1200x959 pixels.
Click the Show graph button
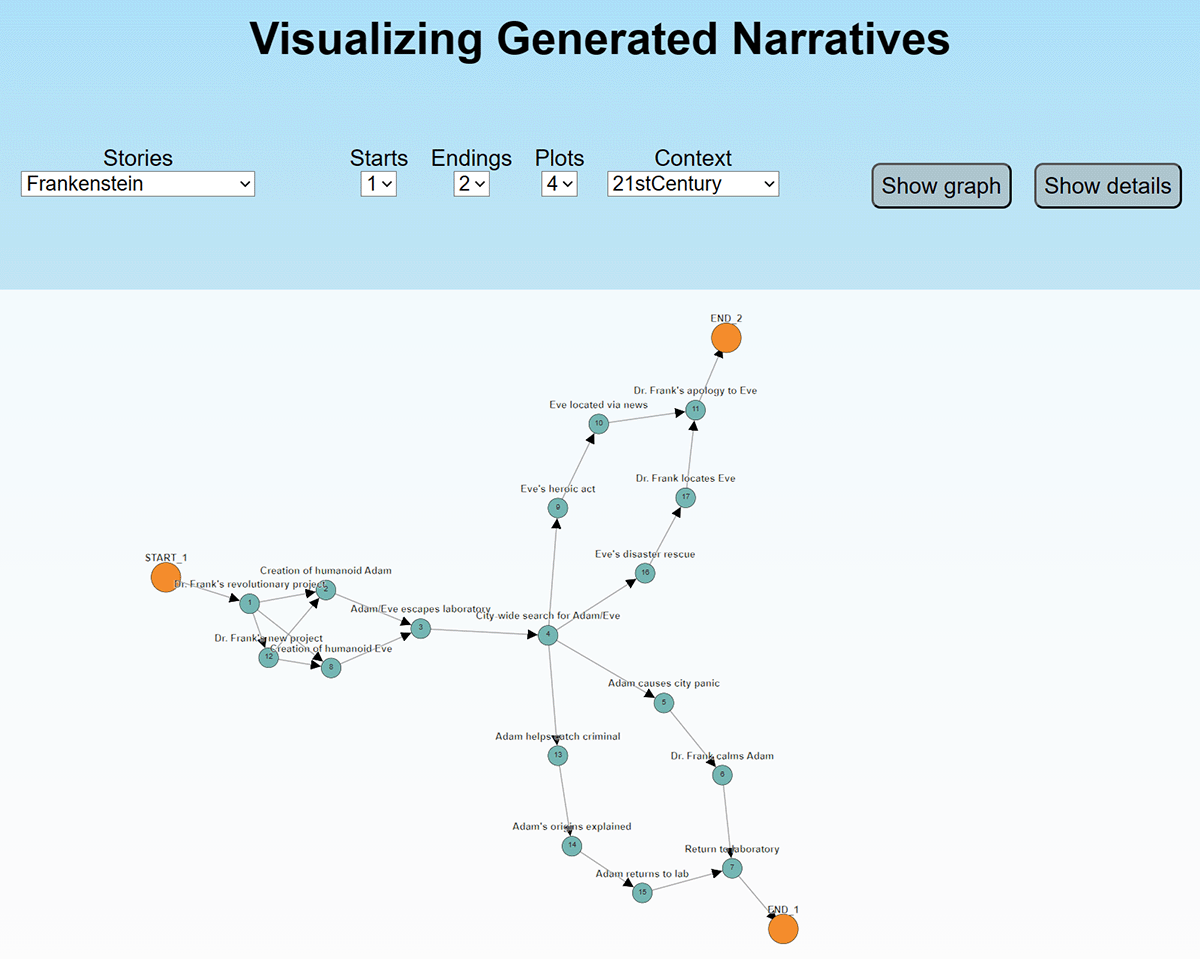click(940, 186)
